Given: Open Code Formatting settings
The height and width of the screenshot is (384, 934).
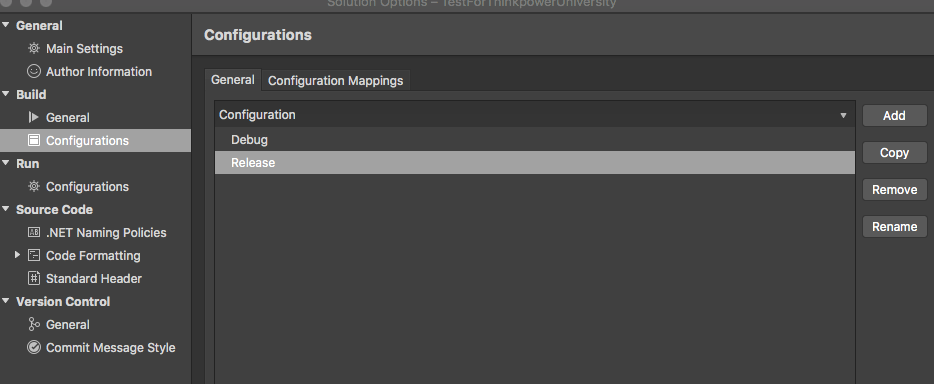Looking at the screenshot, I should pyautogui.click(x=93, y=256).
